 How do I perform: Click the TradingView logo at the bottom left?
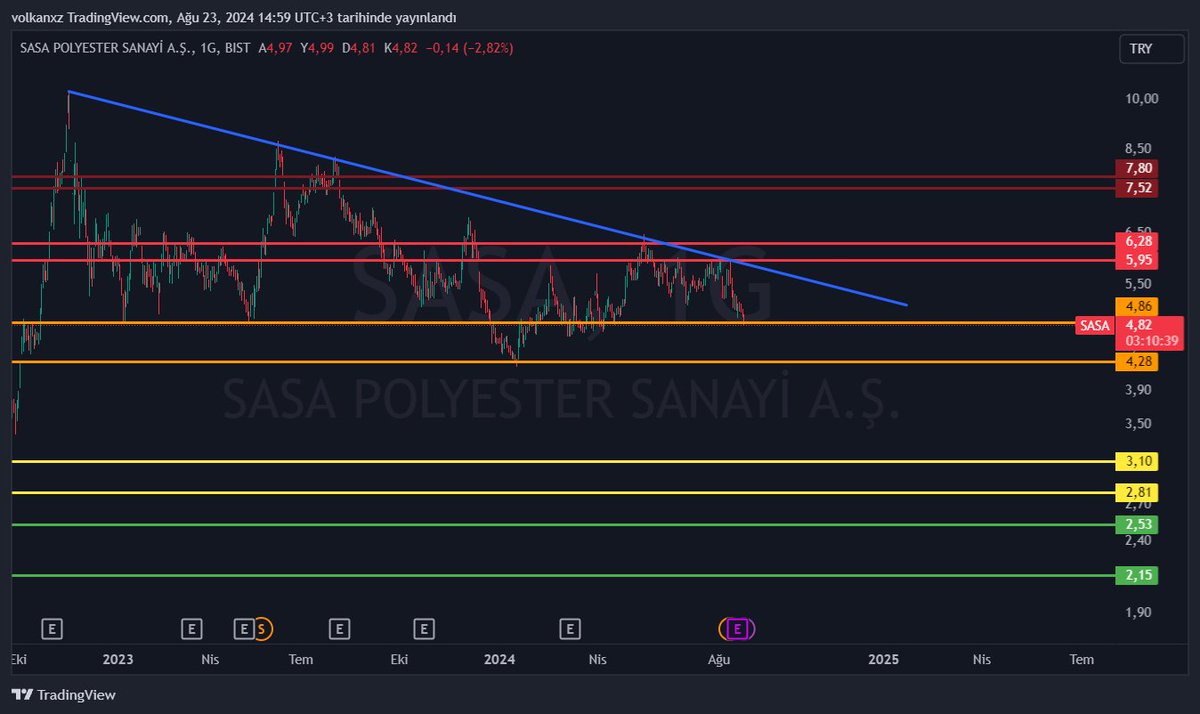tap(64, 694)
